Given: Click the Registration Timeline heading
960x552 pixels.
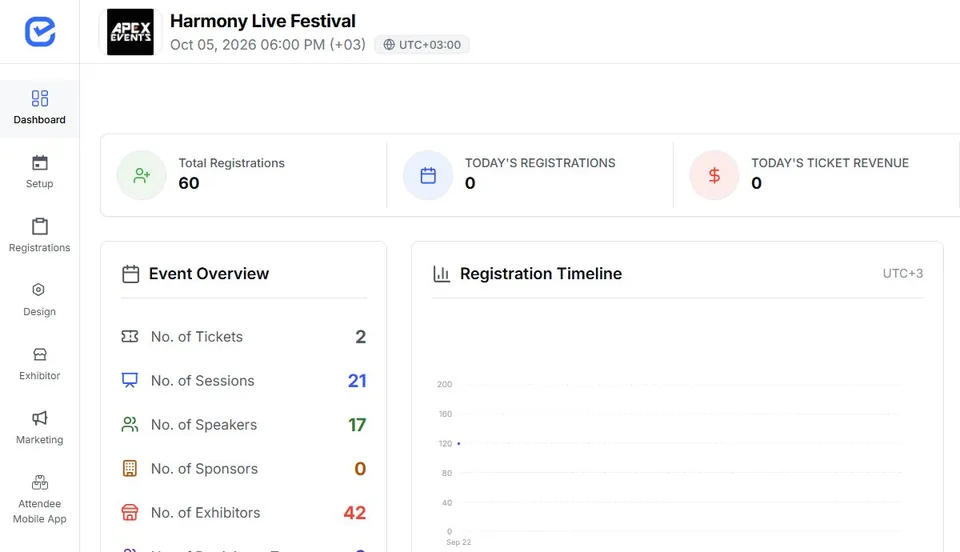Looking at the screenshot, I should (x=541, y=274).
